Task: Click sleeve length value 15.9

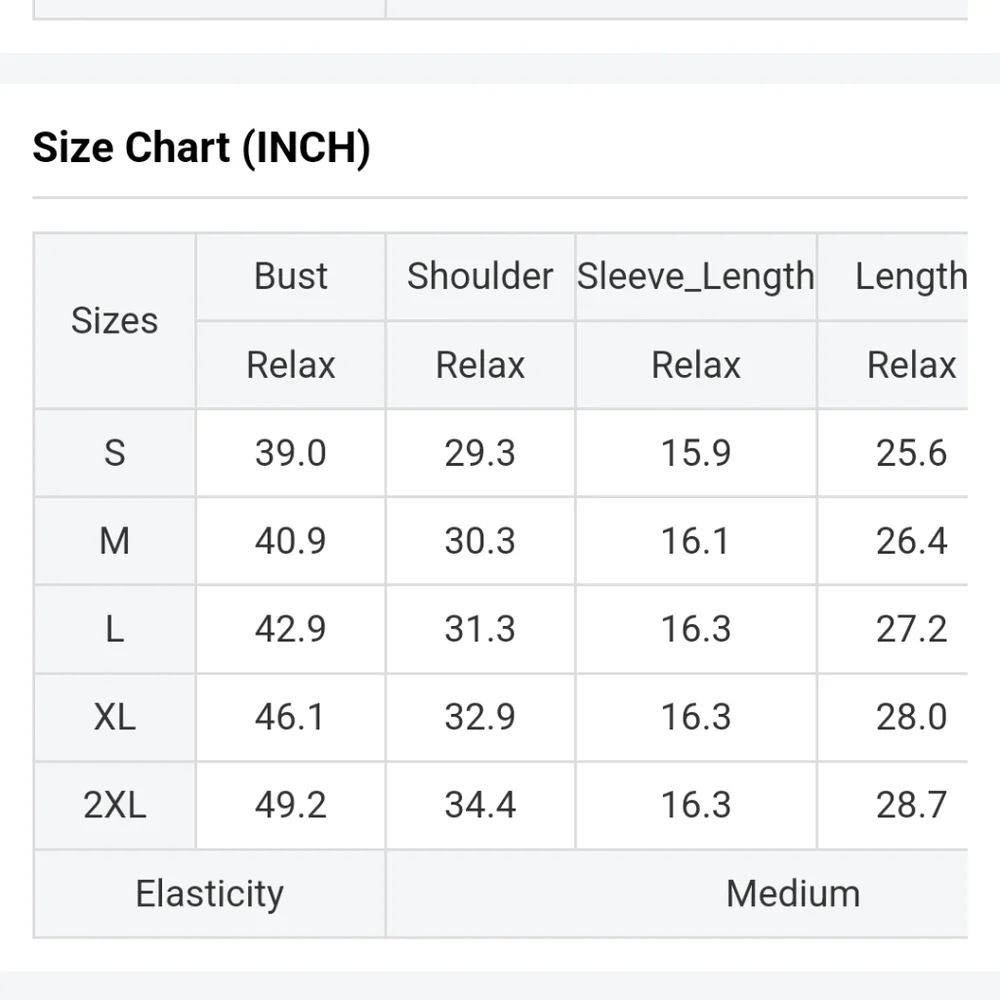Action: tap(696, 453)
